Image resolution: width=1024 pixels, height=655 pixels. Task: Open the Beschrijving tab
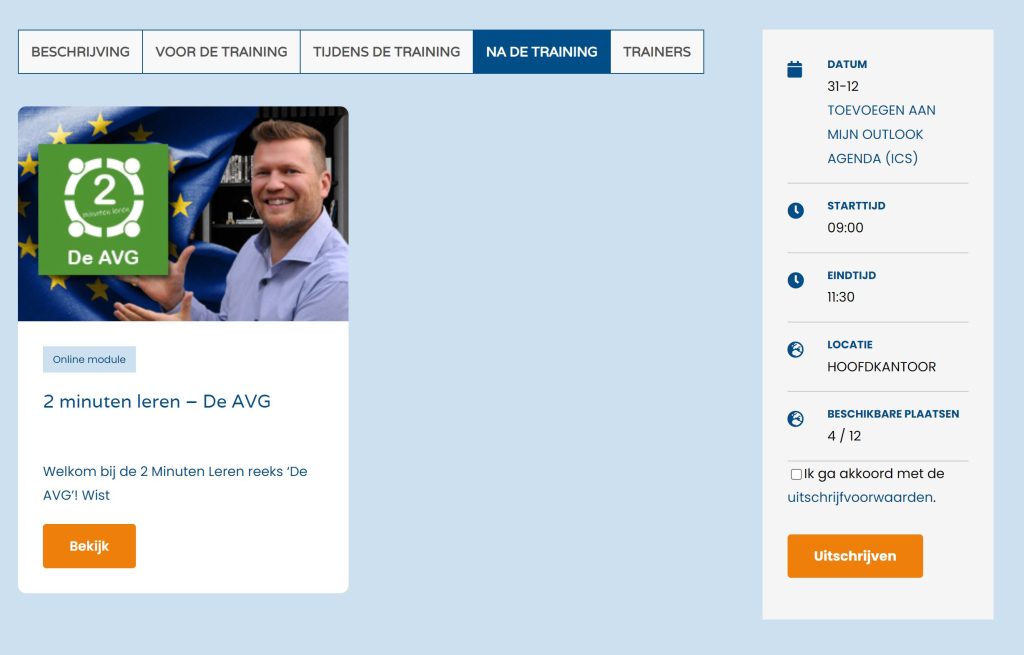click(80, 52)
